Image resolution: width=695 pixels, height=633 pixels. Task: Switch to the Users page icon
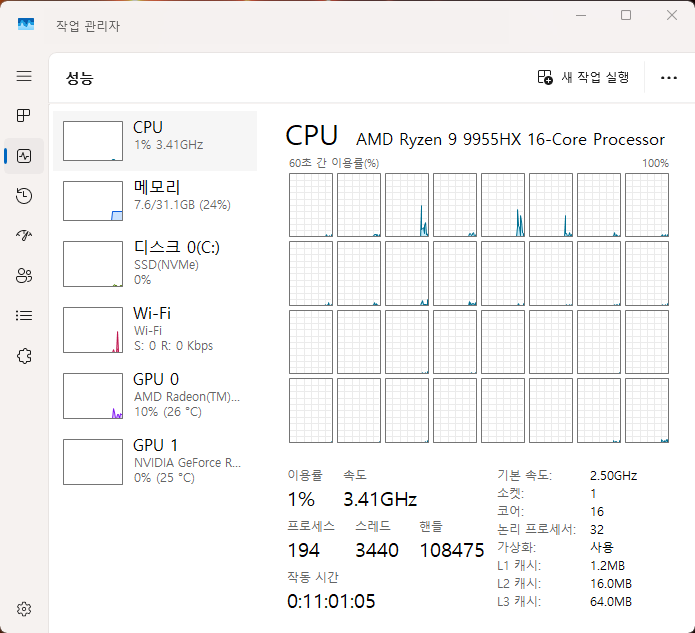(24, 276)
